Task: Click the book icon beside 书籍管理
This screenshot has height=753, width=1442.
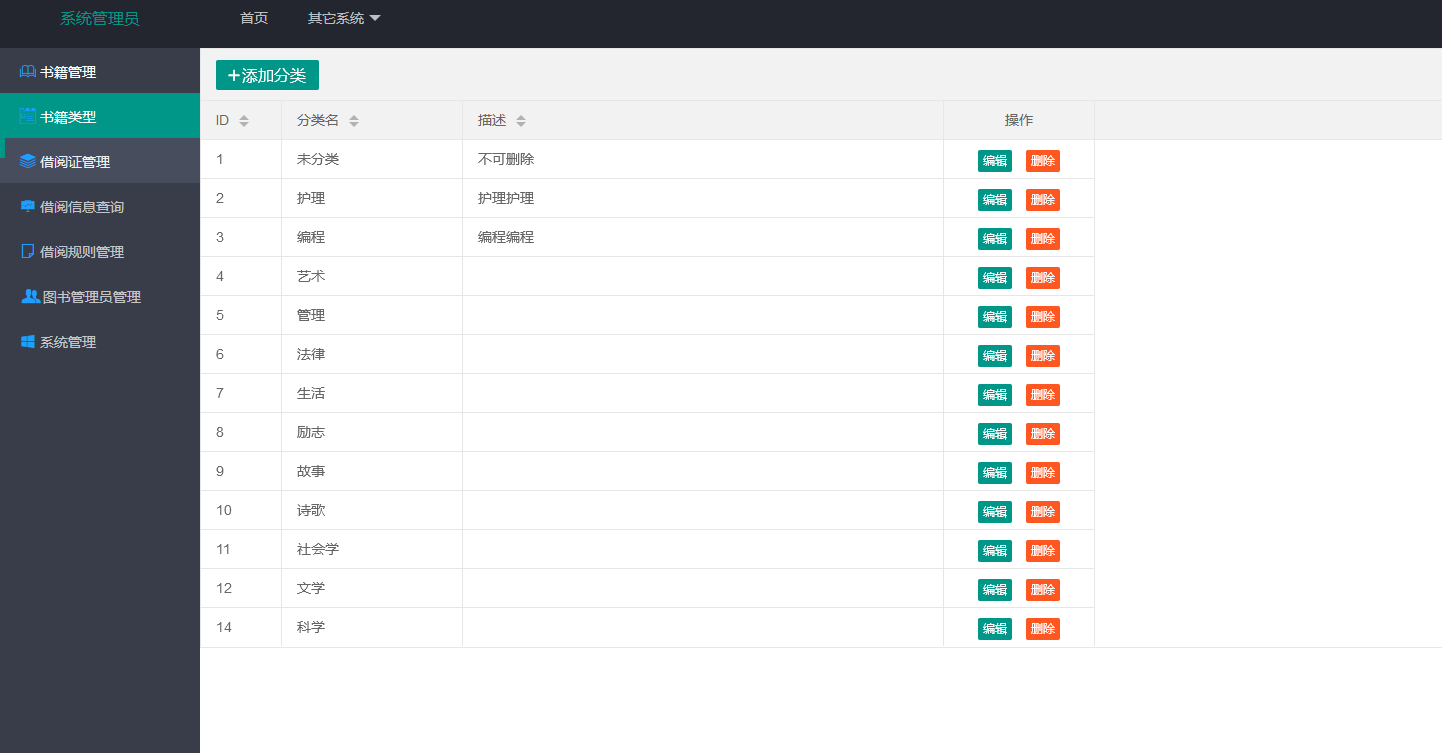Action: pos(26,71)
